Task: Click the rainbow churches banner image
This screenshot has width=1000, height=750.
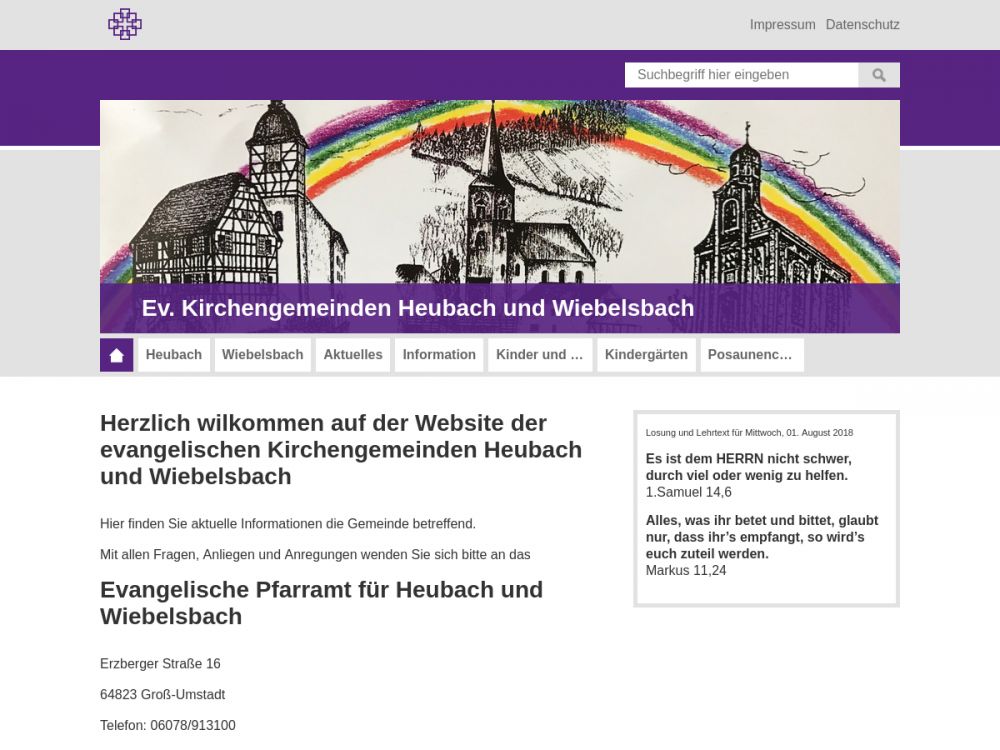Action: click(500, 190)
